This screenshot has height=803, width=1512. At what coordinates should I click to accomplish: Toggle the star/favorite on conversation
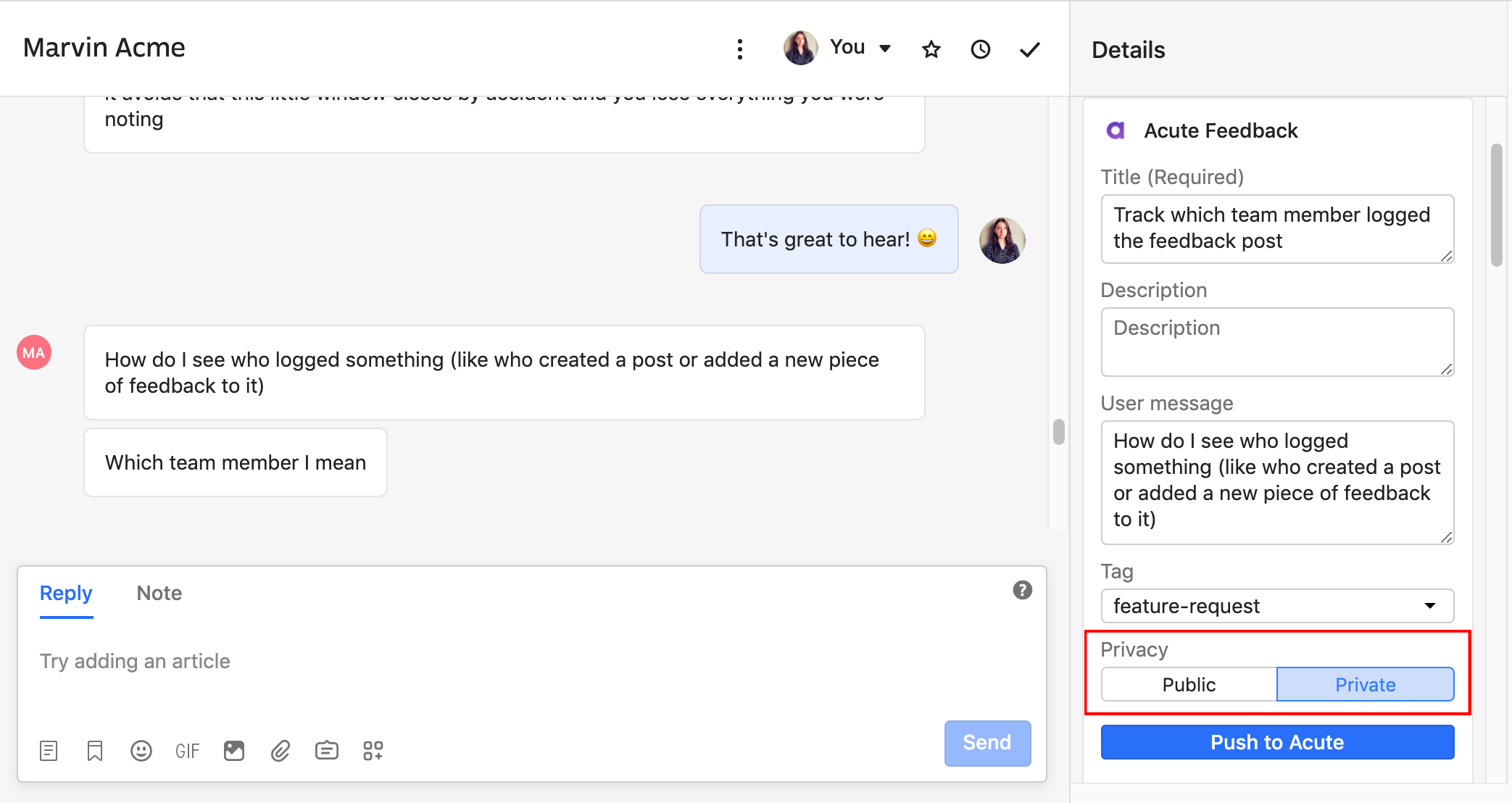coord(930,48)
